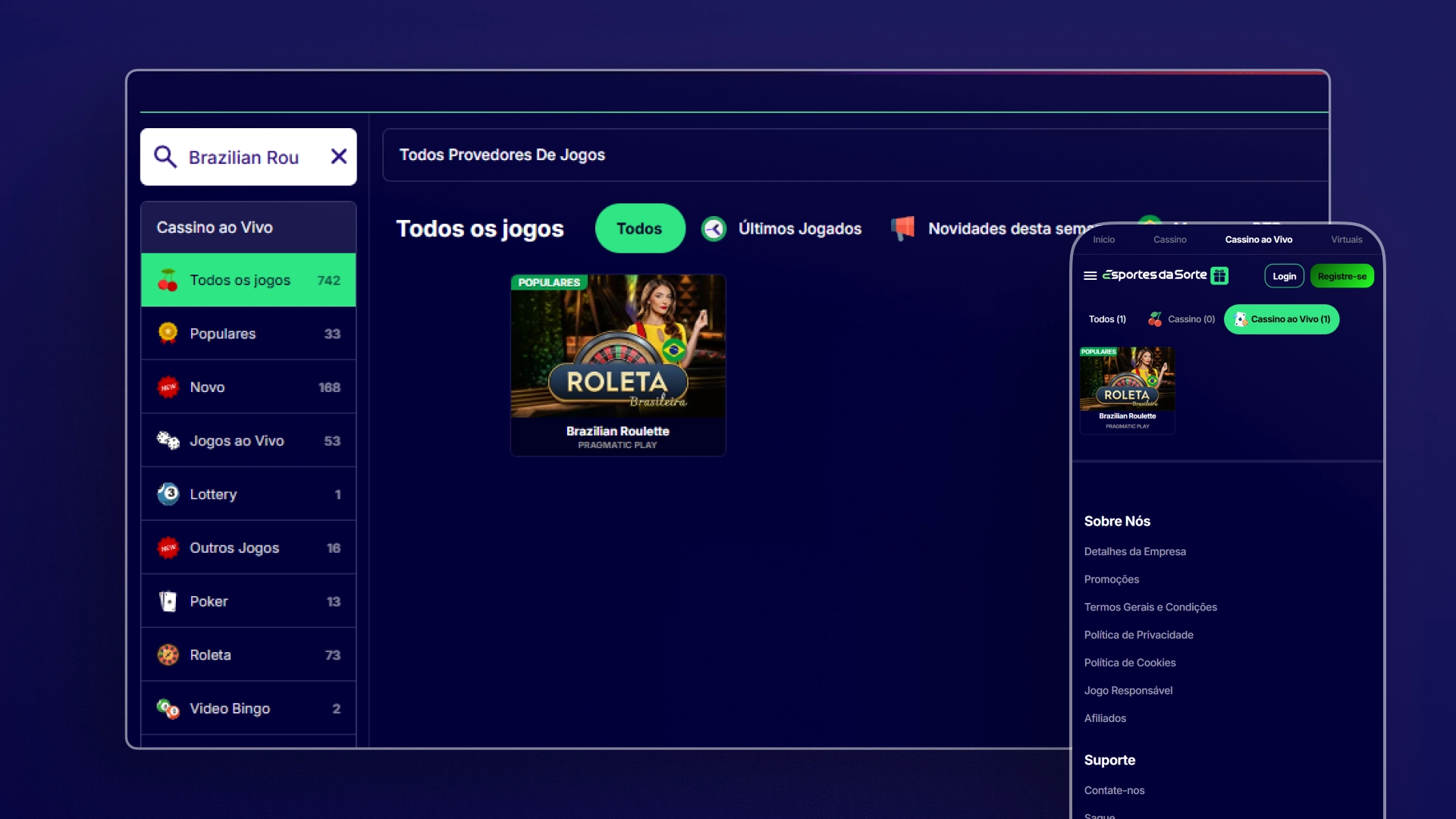
Task: Open Afiliados link
Action: (x=1105, y=718)
